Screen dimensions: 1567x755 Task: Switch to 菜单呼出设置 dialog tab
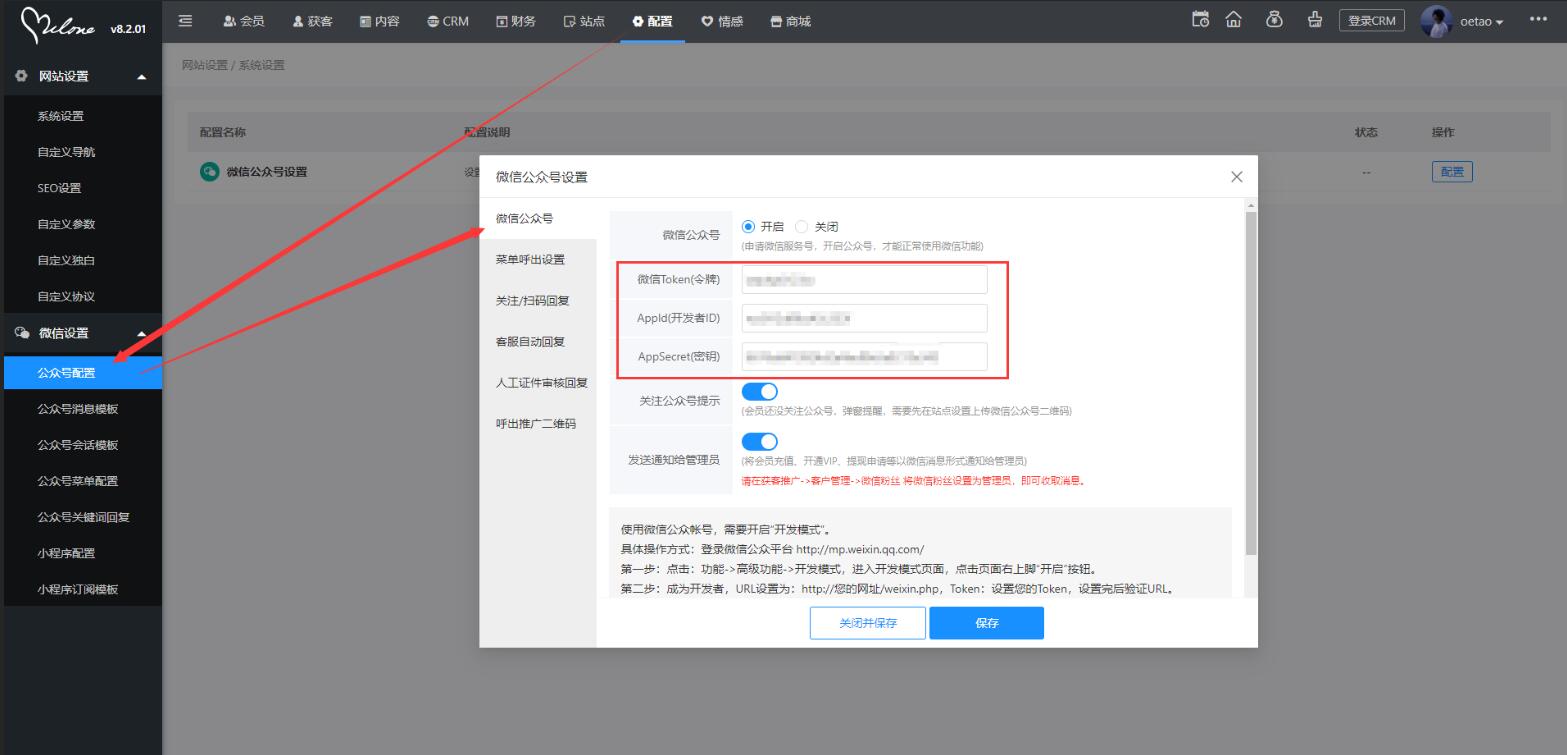538,259
